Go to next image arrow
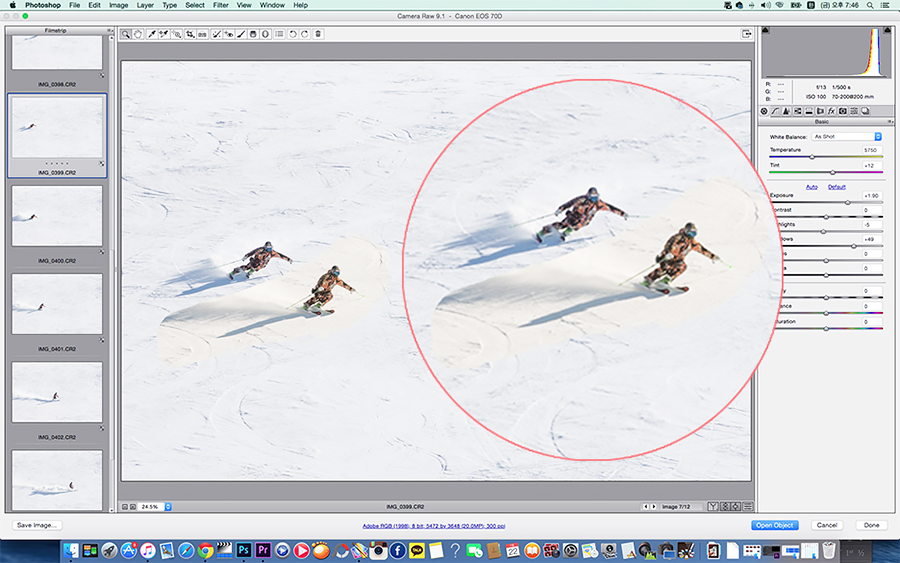 [x=653, y=507]
